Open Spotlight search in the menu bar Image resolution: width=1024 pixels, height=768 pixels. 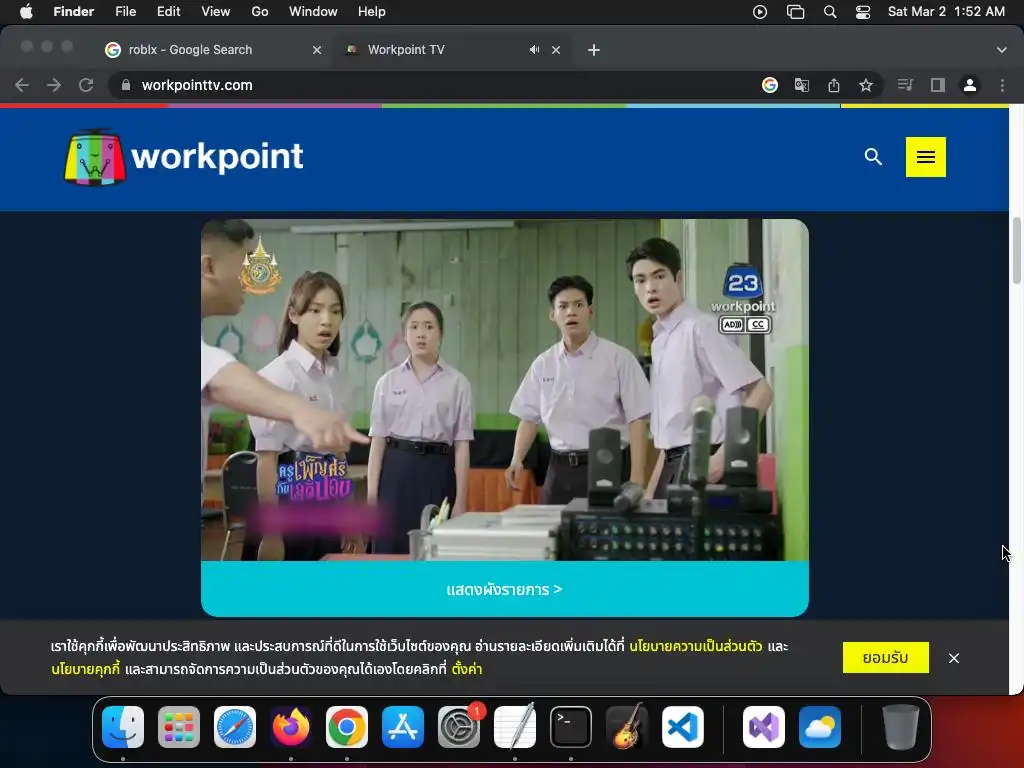point(830,12)
